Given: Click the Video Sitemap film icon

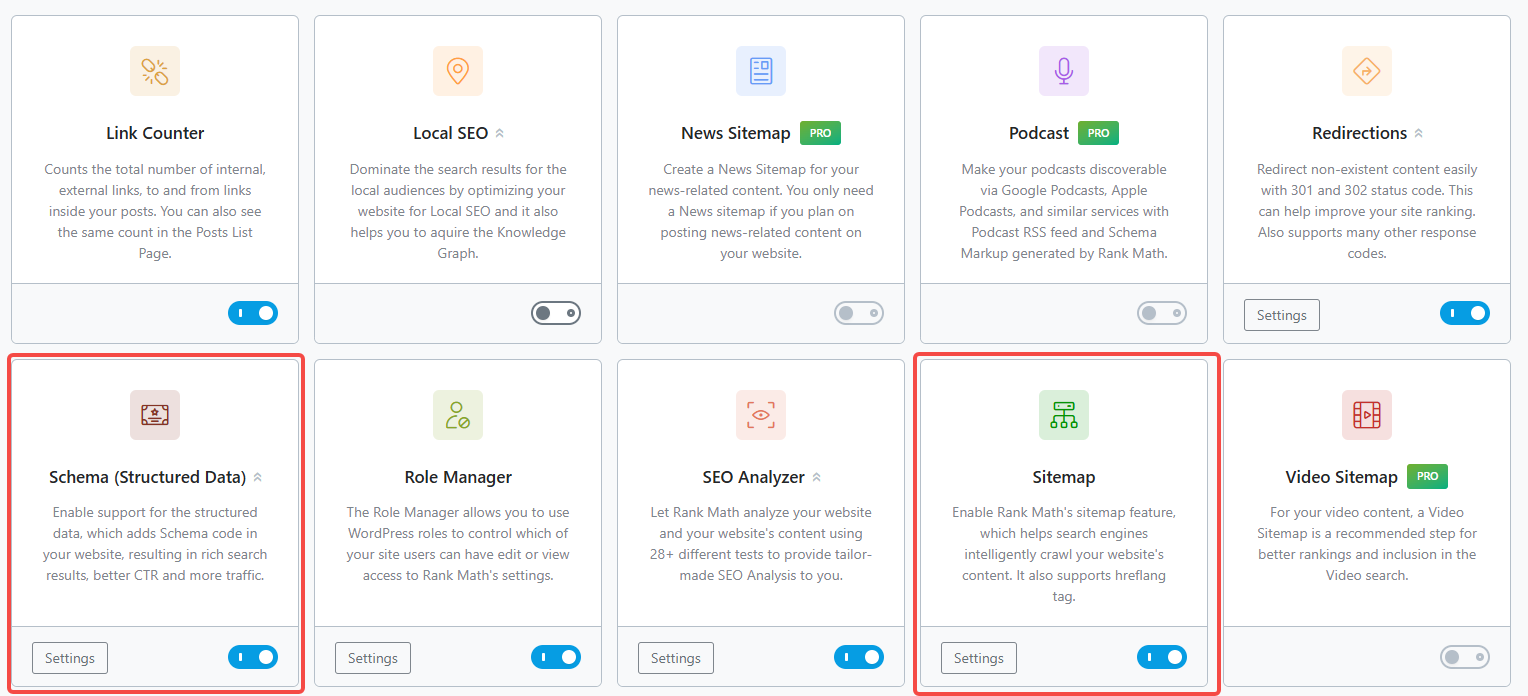Looking at the screenshot, I should click(1367, 415).
